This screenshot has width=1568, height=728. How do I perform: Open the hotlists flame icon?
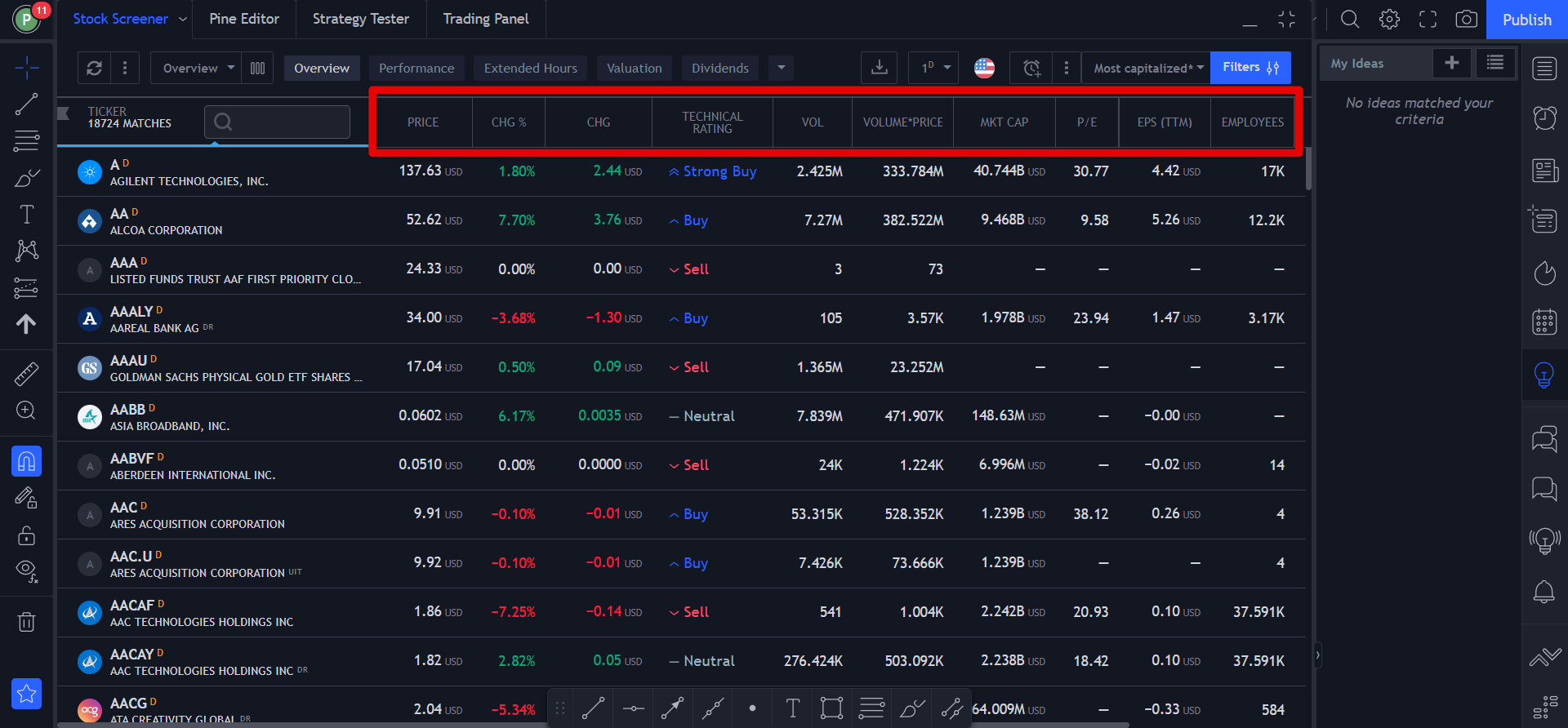pyautogui.click(x=1544, y=273)
